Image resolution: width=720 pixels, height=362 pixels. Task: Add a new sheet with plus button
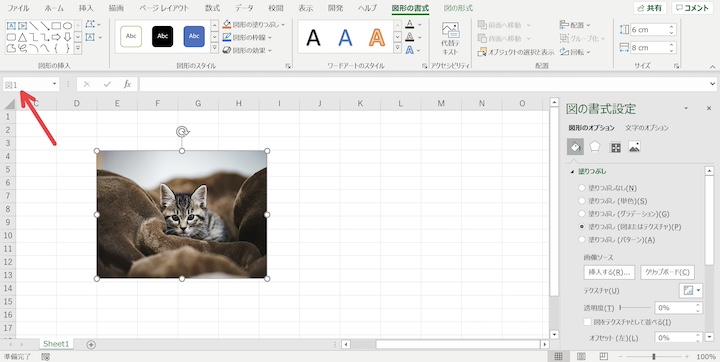91,345
